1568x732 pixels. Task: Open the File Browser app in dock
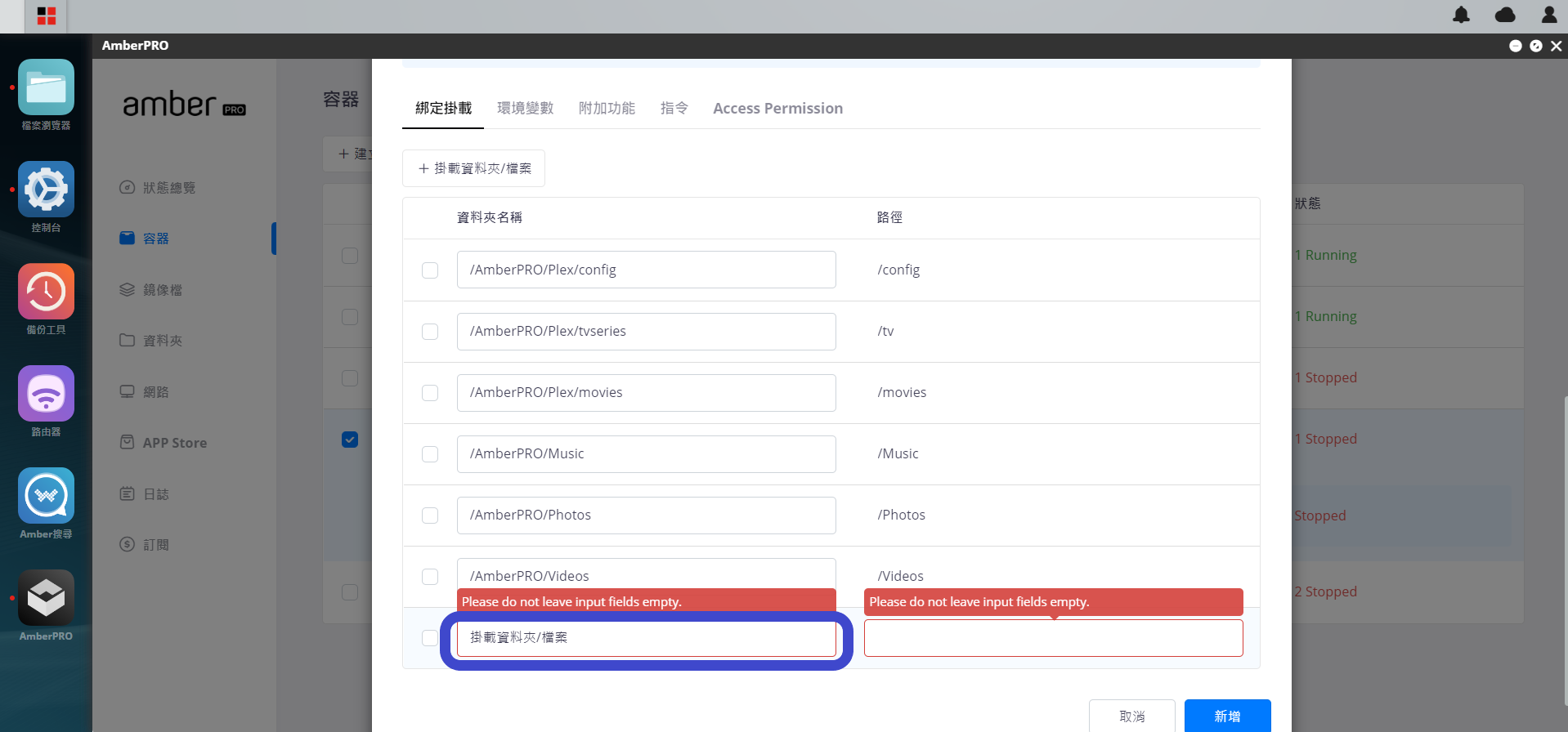[x=46, y=87]
